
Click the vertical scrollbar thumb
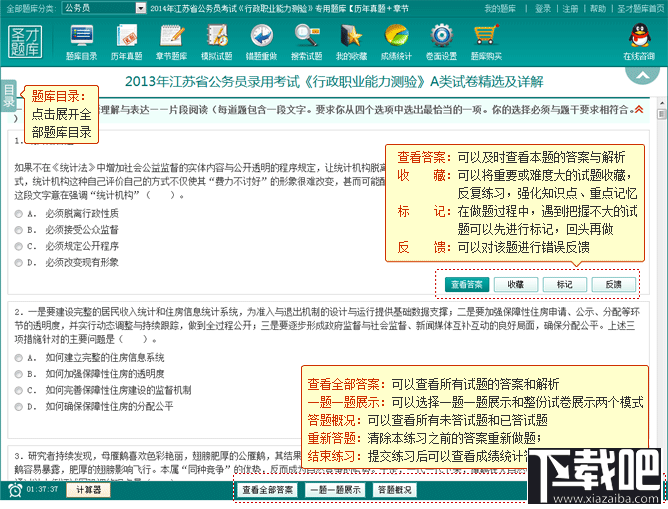(661, 114)
